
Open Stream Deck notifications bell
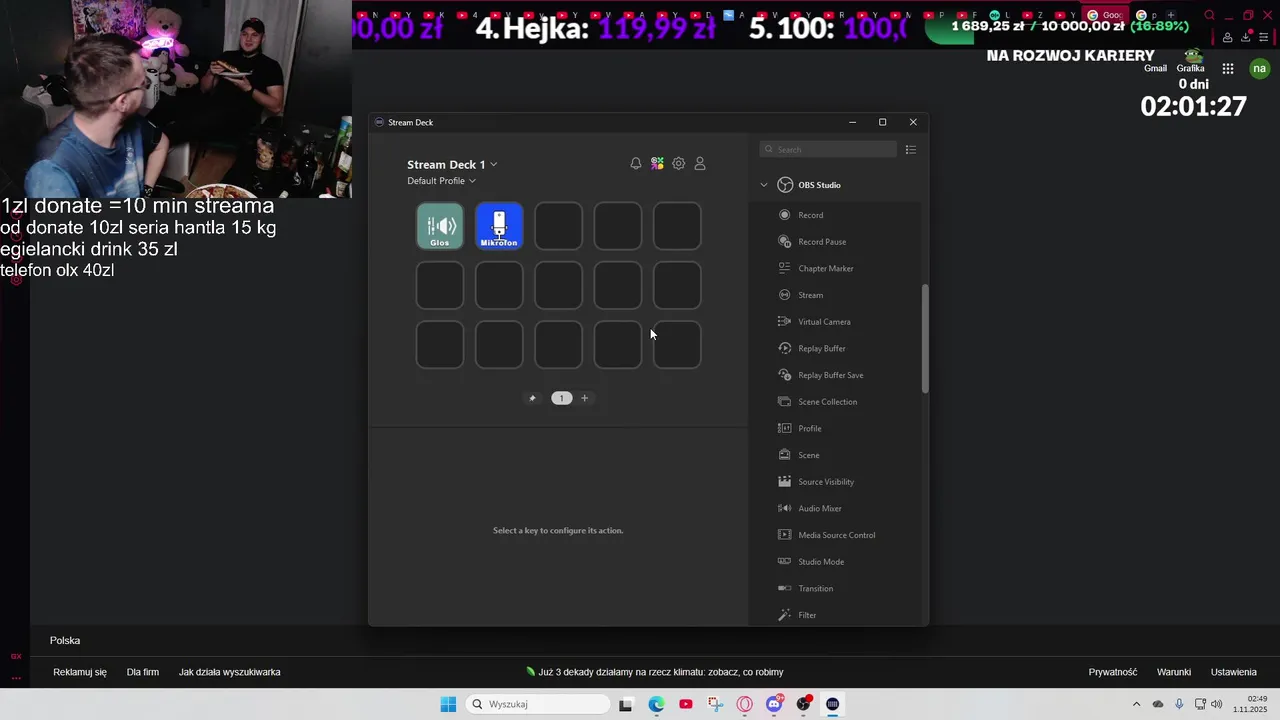click(636, 164)
